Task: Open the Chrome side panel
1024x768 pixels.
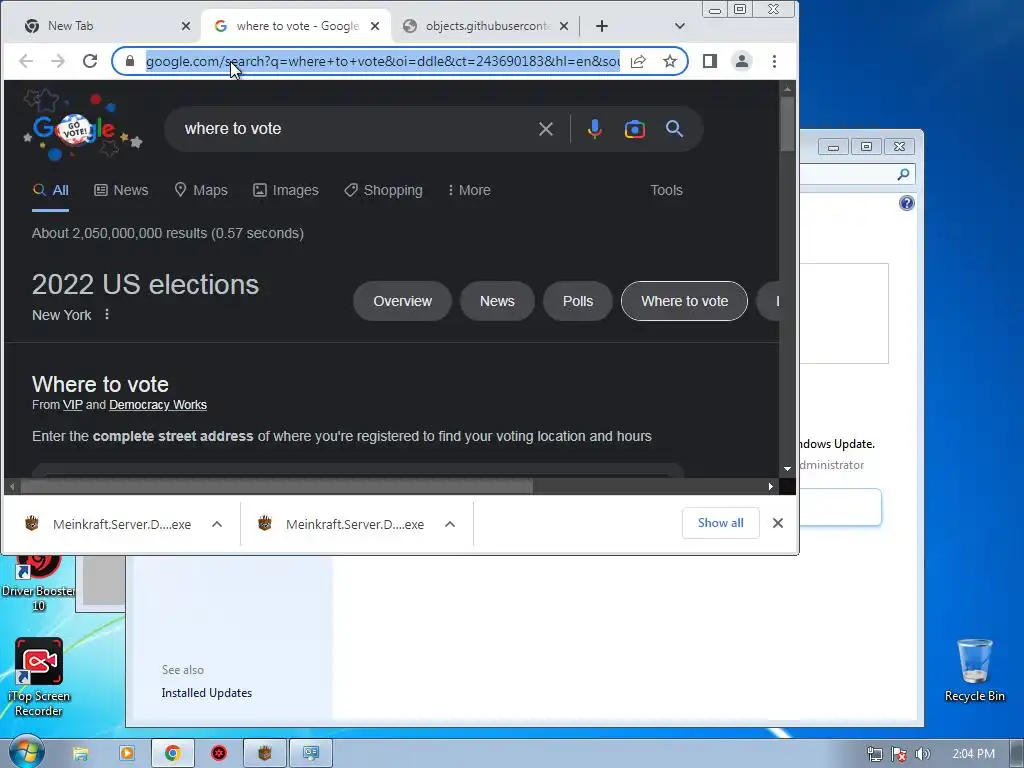Action: tap(710, 61)
